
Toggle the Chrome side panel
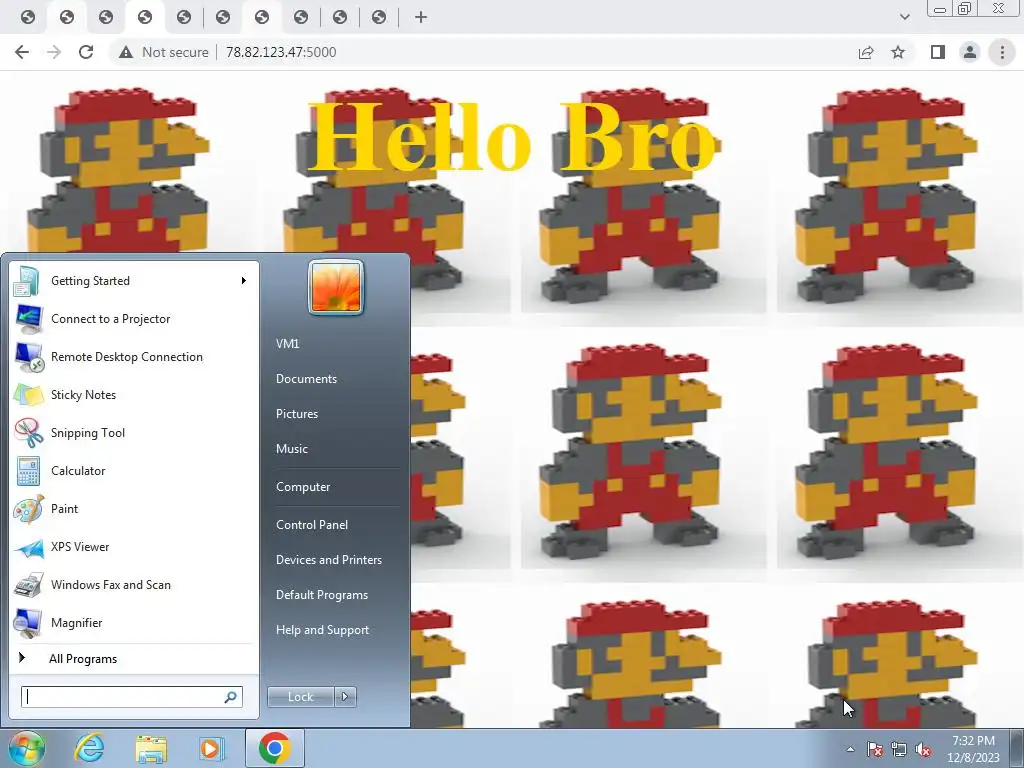[x=938, y=52]
